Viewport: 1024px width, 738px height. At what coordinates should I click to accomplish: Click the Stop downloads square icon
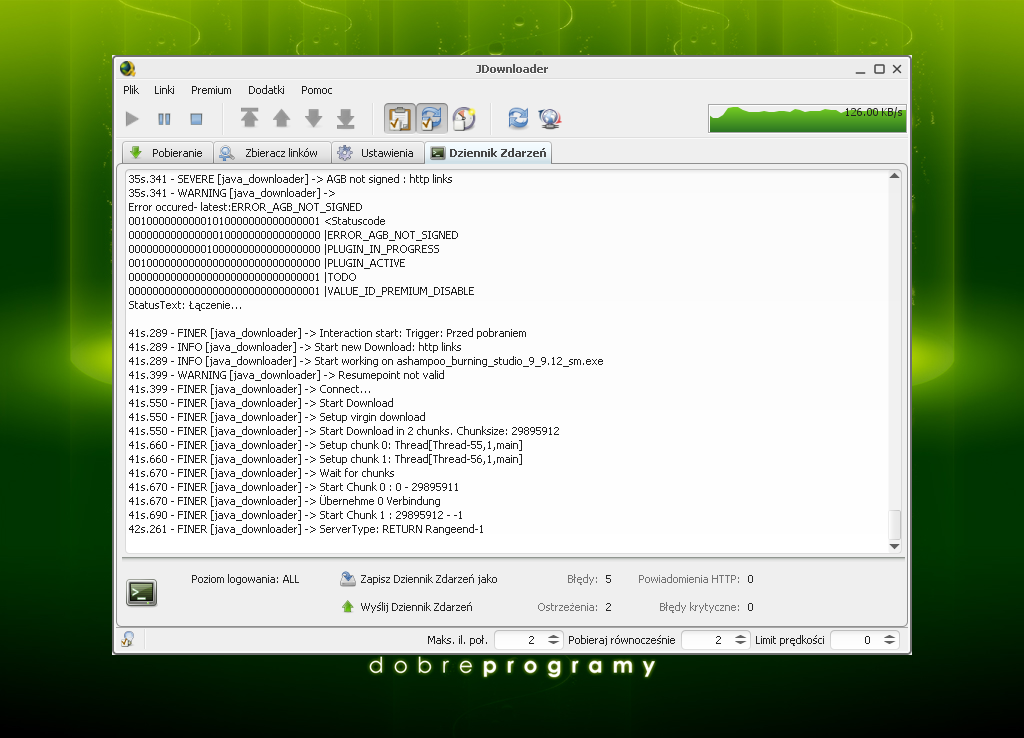[196, 119]
